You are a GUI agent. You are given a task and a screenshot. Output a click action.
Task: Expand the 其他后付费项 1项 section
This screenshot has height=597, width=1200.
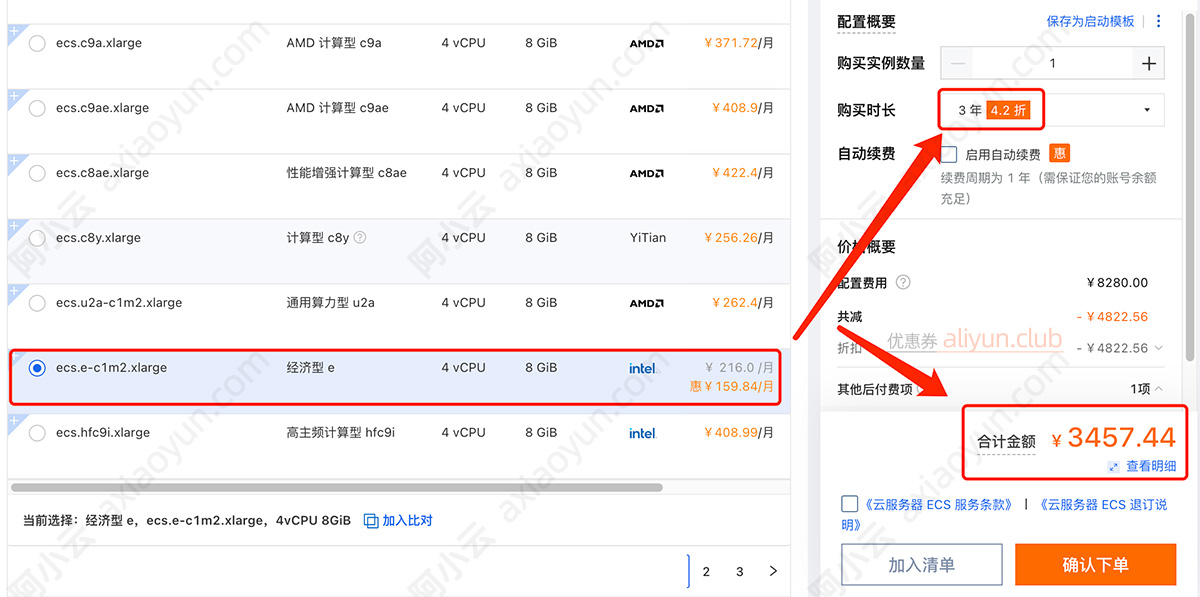[1159, 389]
